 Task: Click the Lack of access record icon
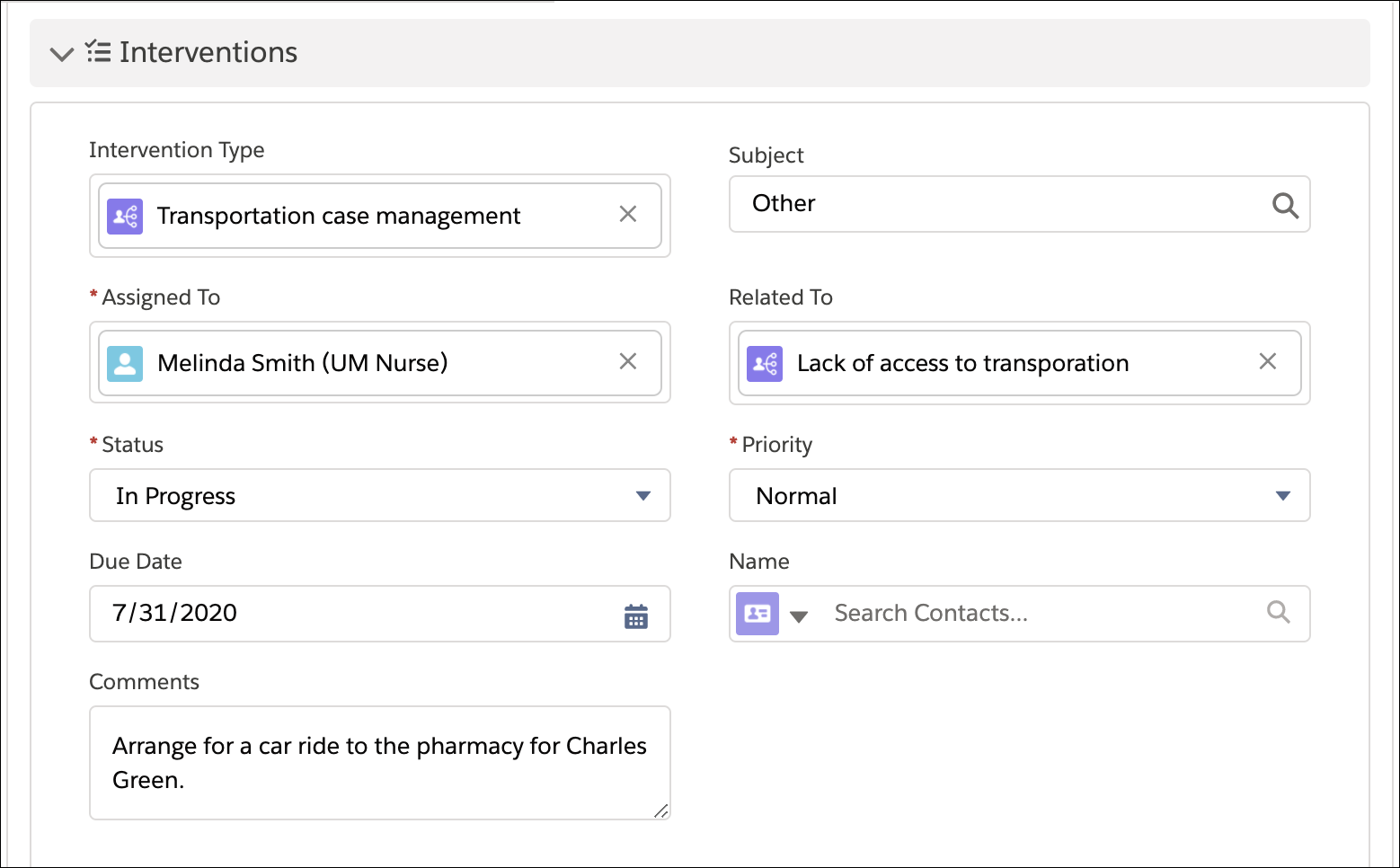pyautogui.click(x=765, y=363)
